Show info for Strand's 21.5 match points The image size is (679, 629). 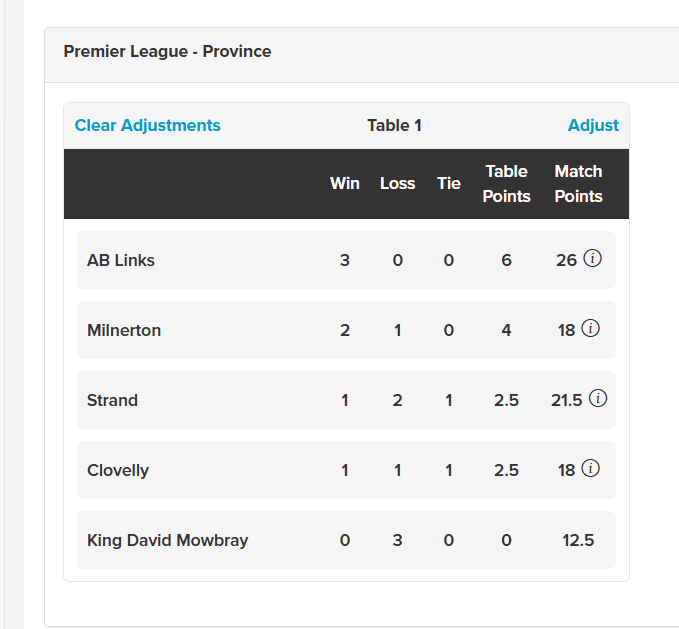[598, 399]
